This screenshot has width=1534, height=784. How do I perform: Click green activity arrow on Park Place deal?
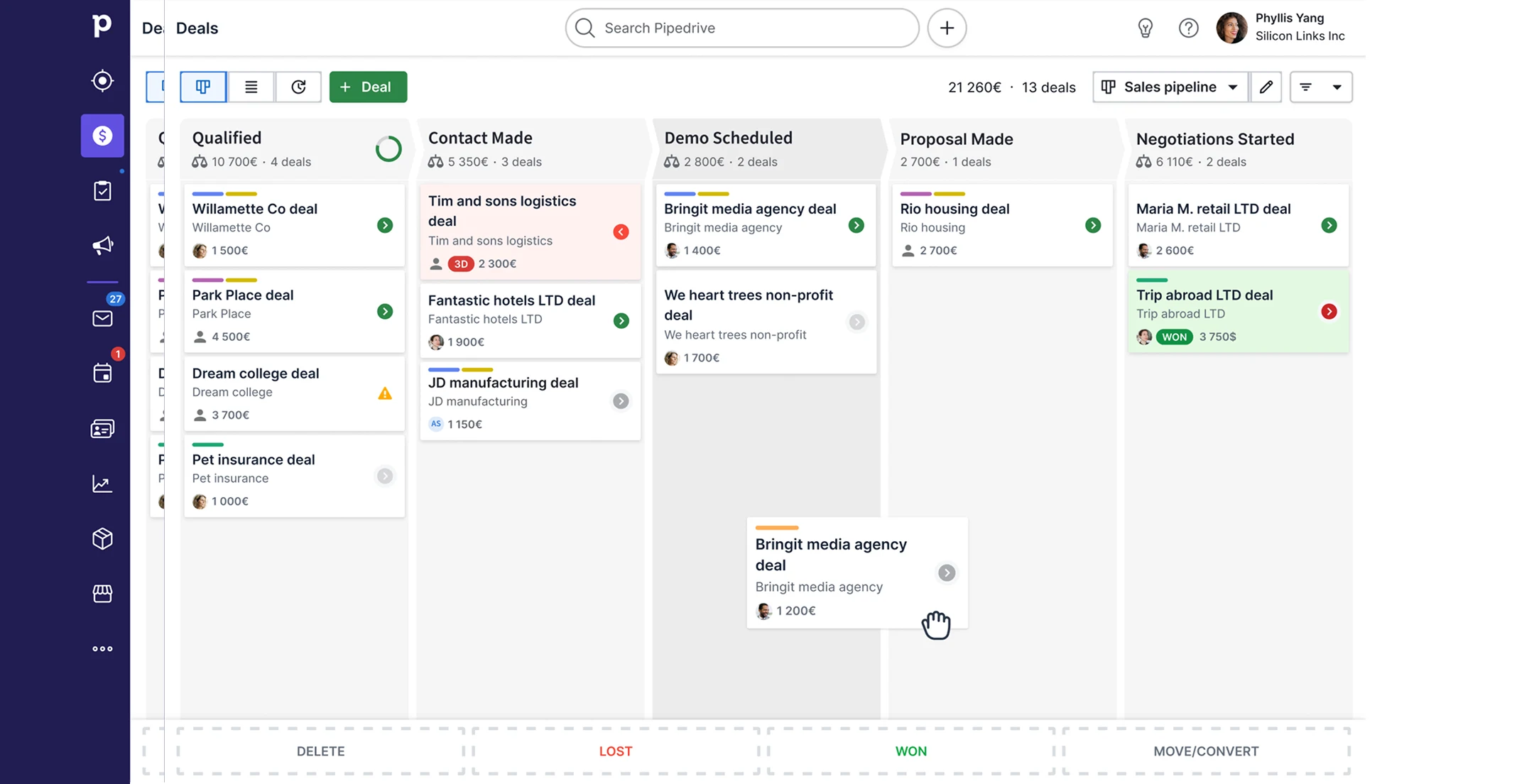point(385,311)
